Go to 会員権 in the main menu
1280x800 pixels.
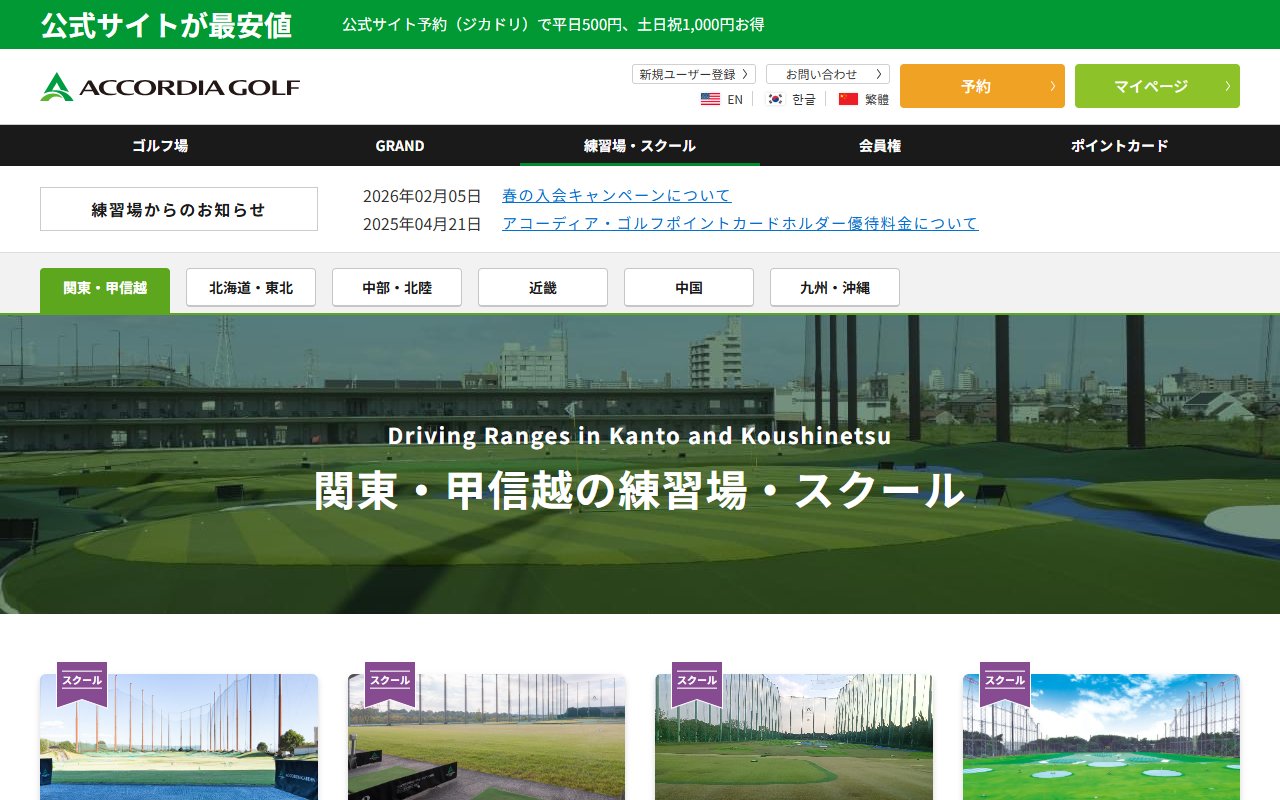880,146
